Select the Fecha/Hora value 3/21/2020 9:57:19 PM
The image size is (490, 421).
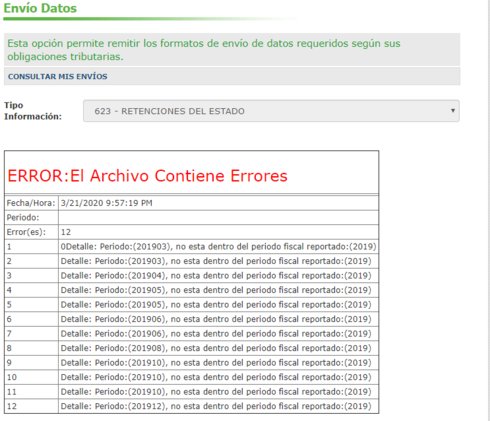(107, 203)
